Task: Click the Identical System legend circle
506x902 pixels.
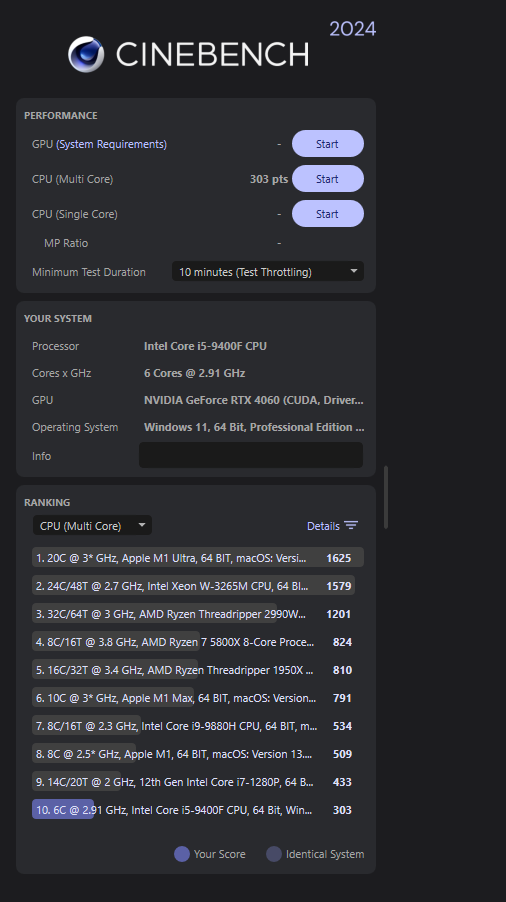Action: click(274, 854)
